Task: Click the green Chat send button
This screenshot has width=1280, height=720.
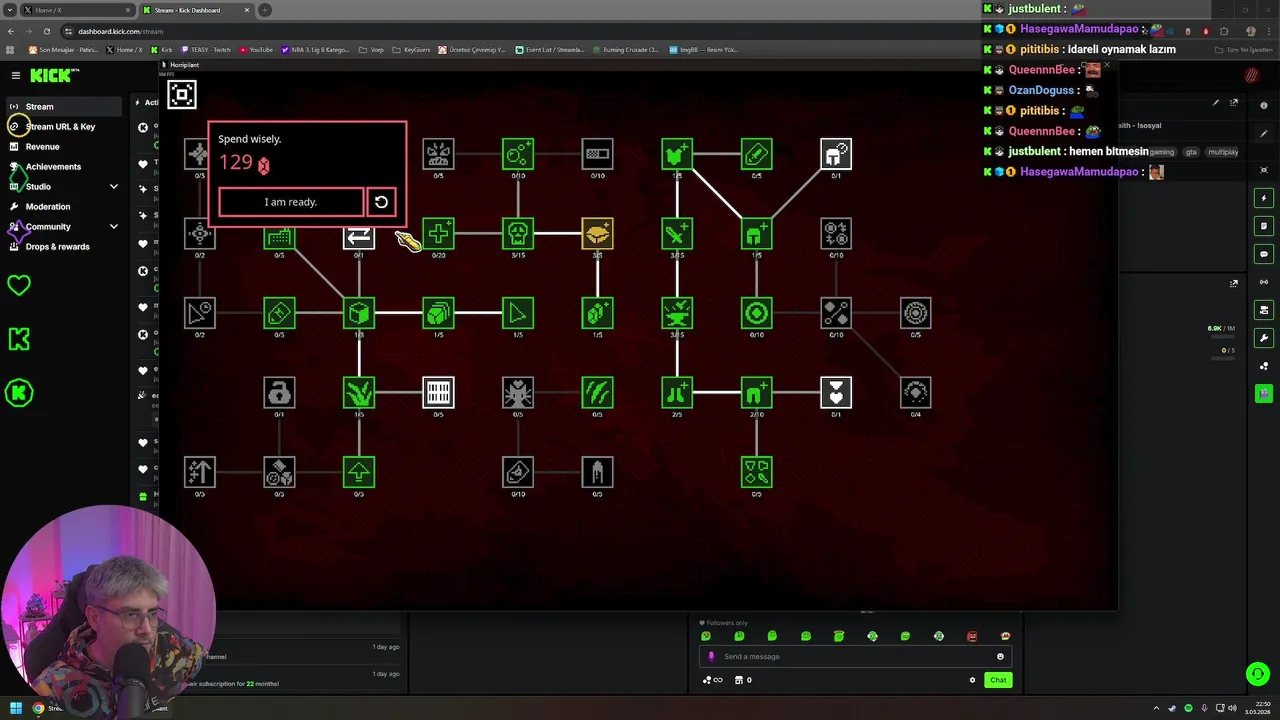Action: coord(998,680)
